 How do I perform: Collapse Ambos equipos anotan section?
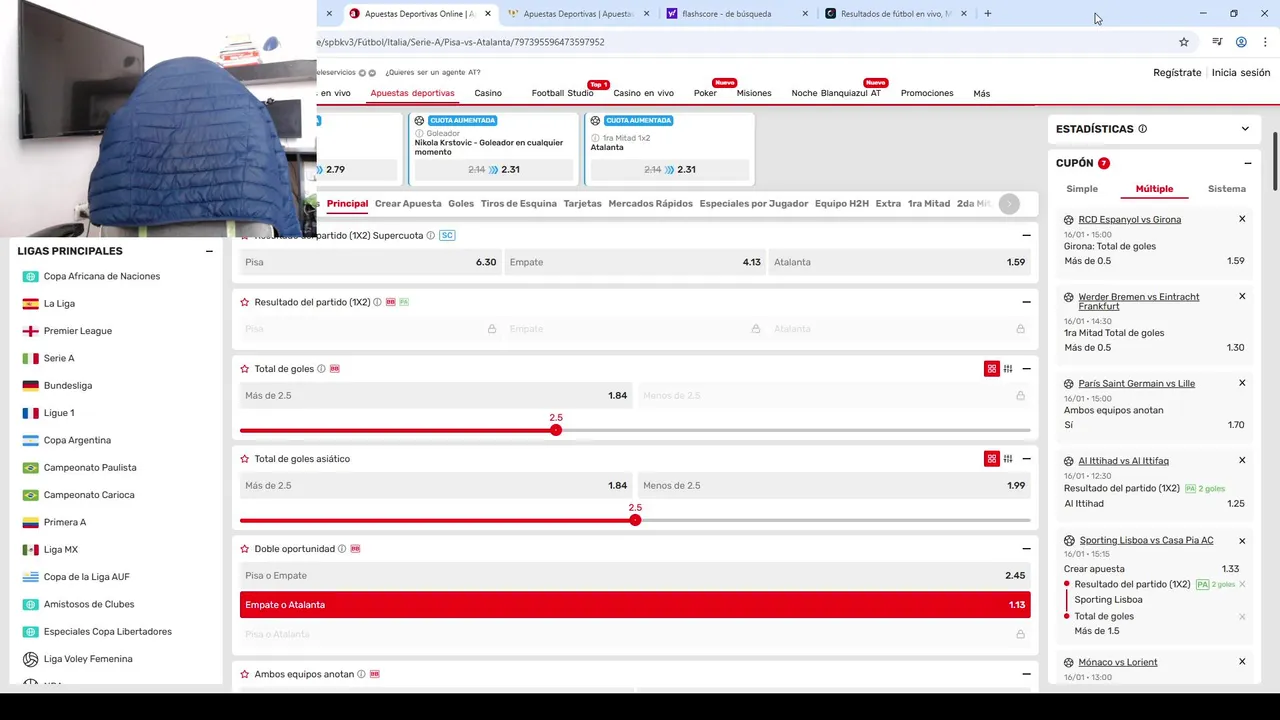click(x=1026, y=674)
